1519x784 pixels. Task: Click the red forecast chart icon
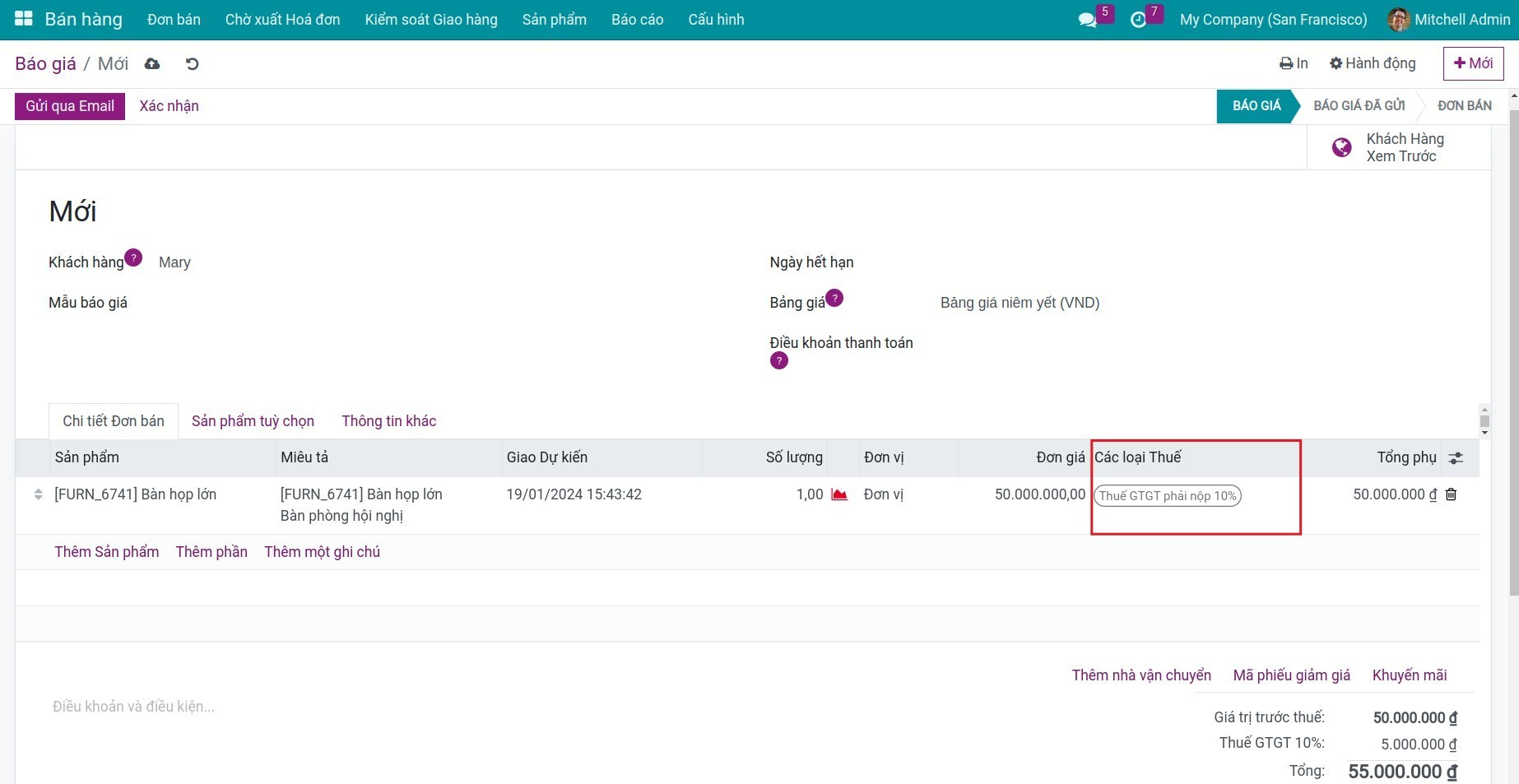click(x=839, y=494)
